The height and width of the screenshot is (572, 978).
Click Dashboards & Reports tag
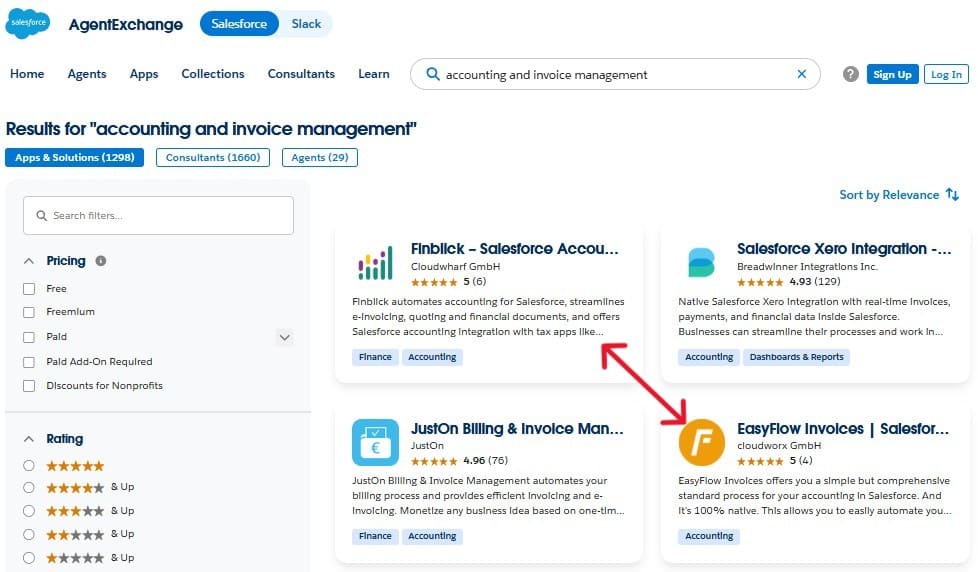[x=796, y=357]
